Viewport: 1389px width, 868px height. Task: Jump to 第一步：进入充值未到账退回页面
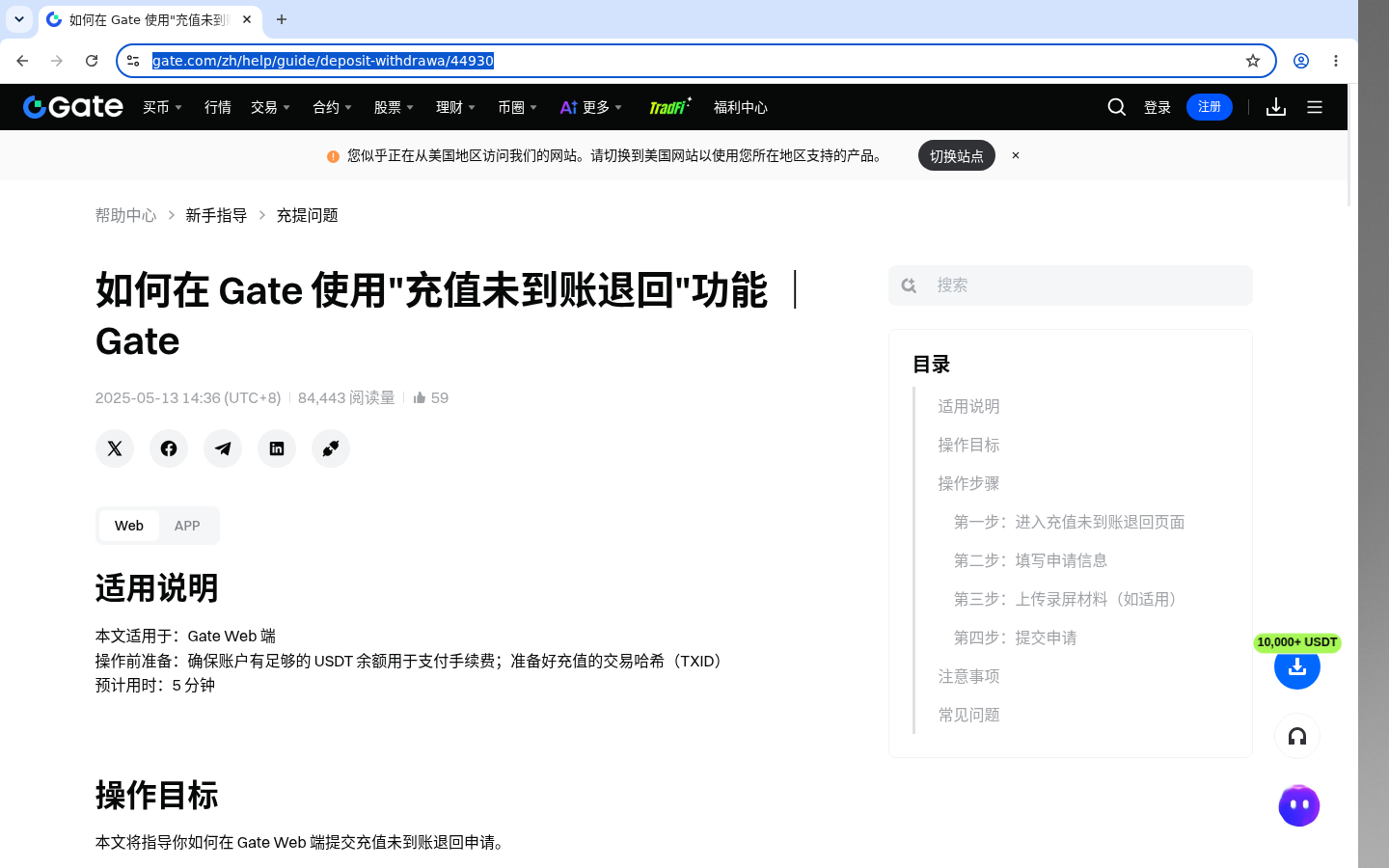pos(1069,522)
